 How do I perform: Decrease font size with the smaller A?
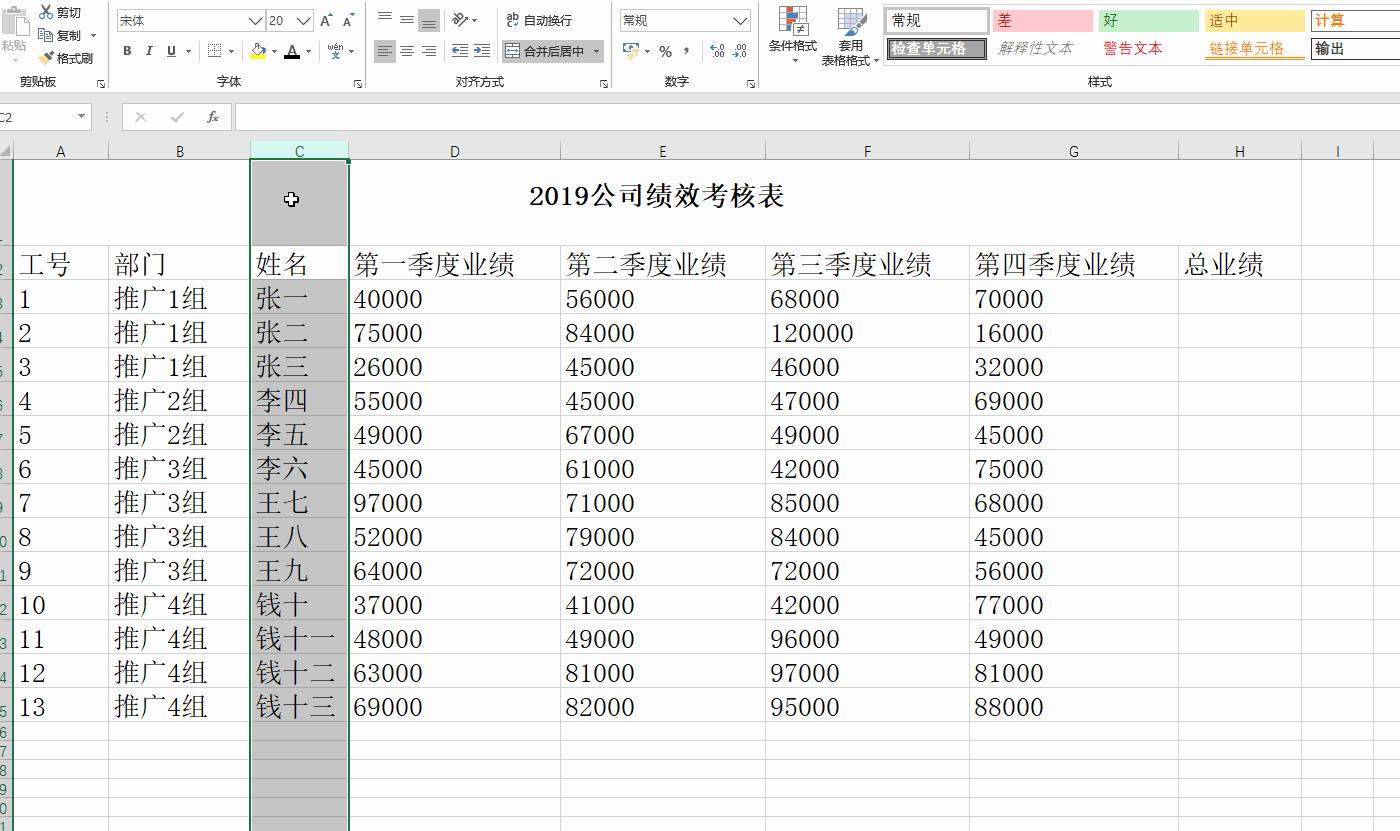348,20
